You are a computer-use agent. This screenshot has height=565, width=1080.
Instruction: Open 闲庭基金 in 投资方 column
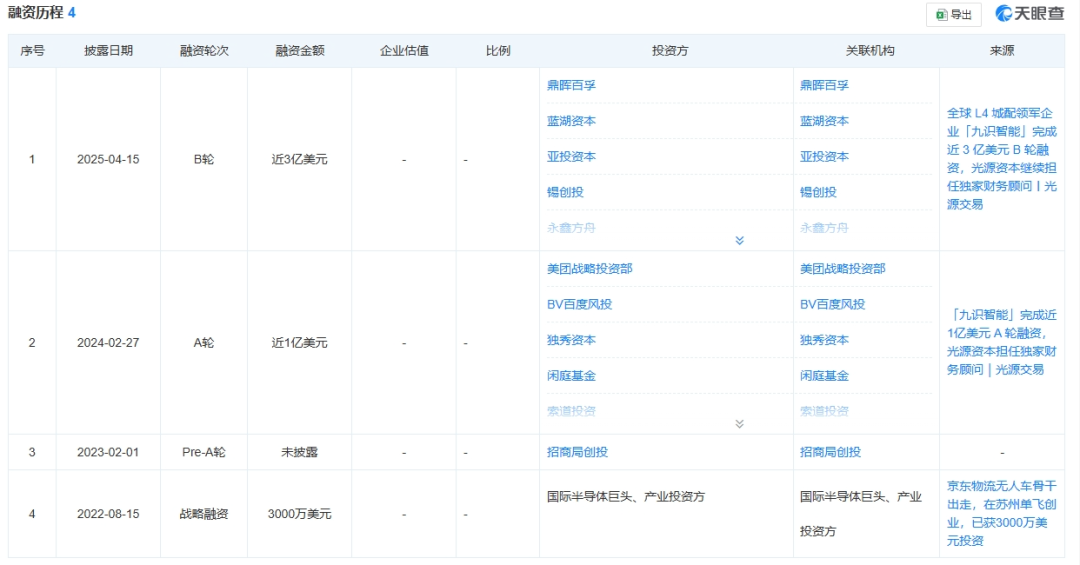pos(571,376)
